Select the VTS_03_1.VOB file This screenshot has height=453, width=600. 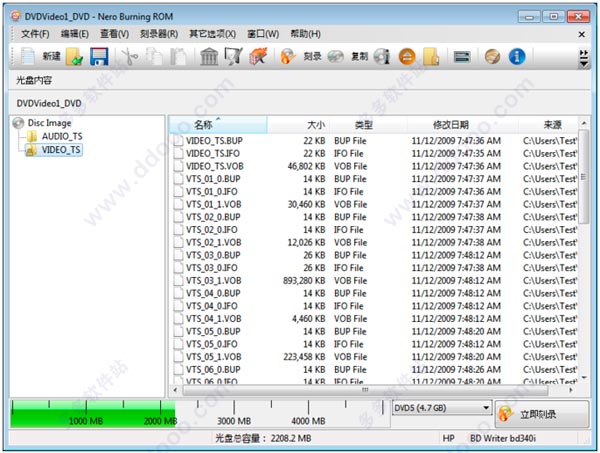[214, 280]
